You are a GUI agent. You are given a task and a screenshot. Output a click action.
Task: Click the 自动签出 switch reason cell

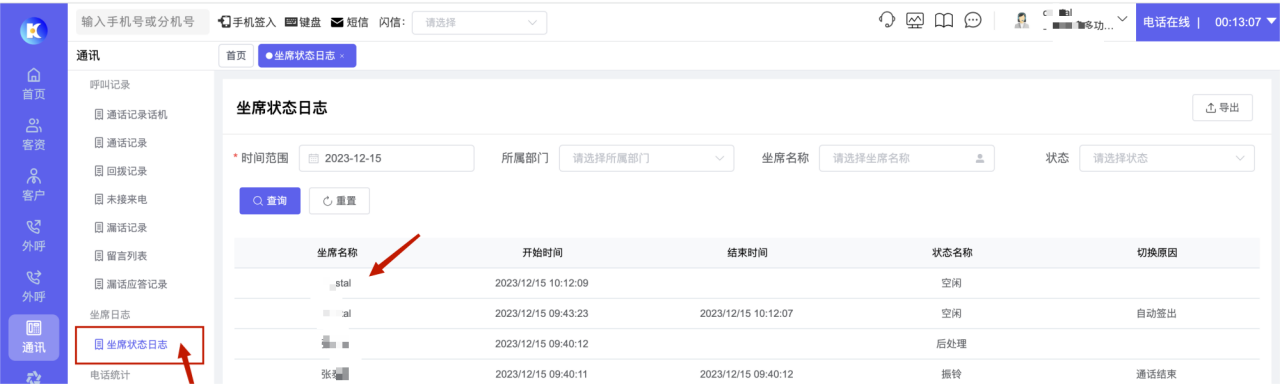point(1157,313)
